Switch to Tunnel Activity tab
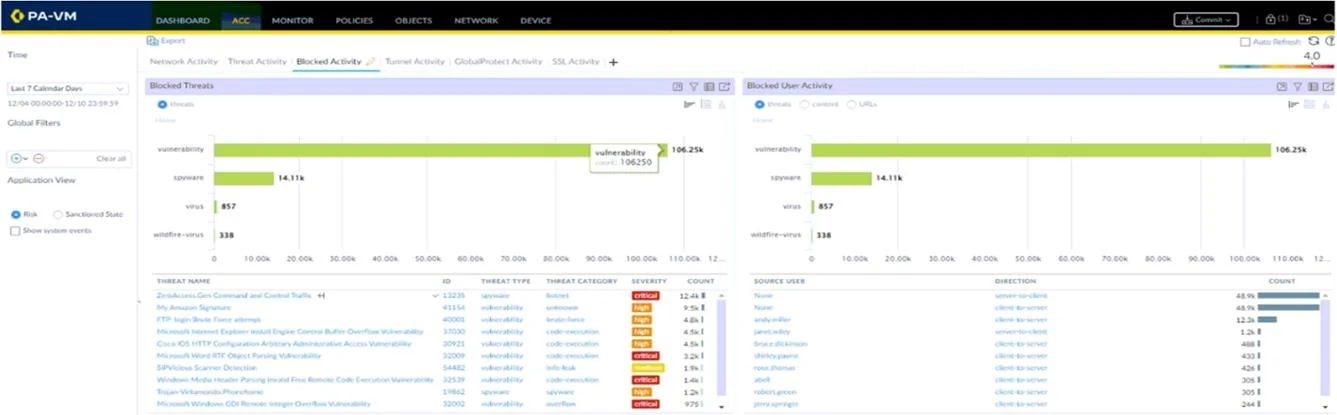 [415, 62]
